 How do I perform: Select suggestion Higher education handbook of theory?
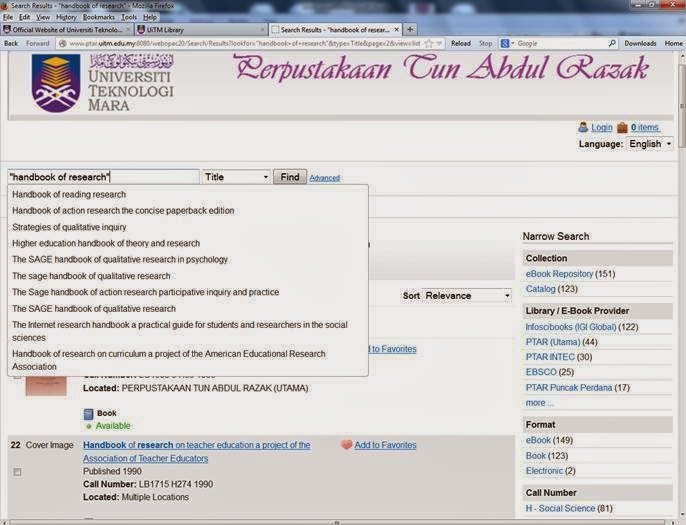coord(188,243)
